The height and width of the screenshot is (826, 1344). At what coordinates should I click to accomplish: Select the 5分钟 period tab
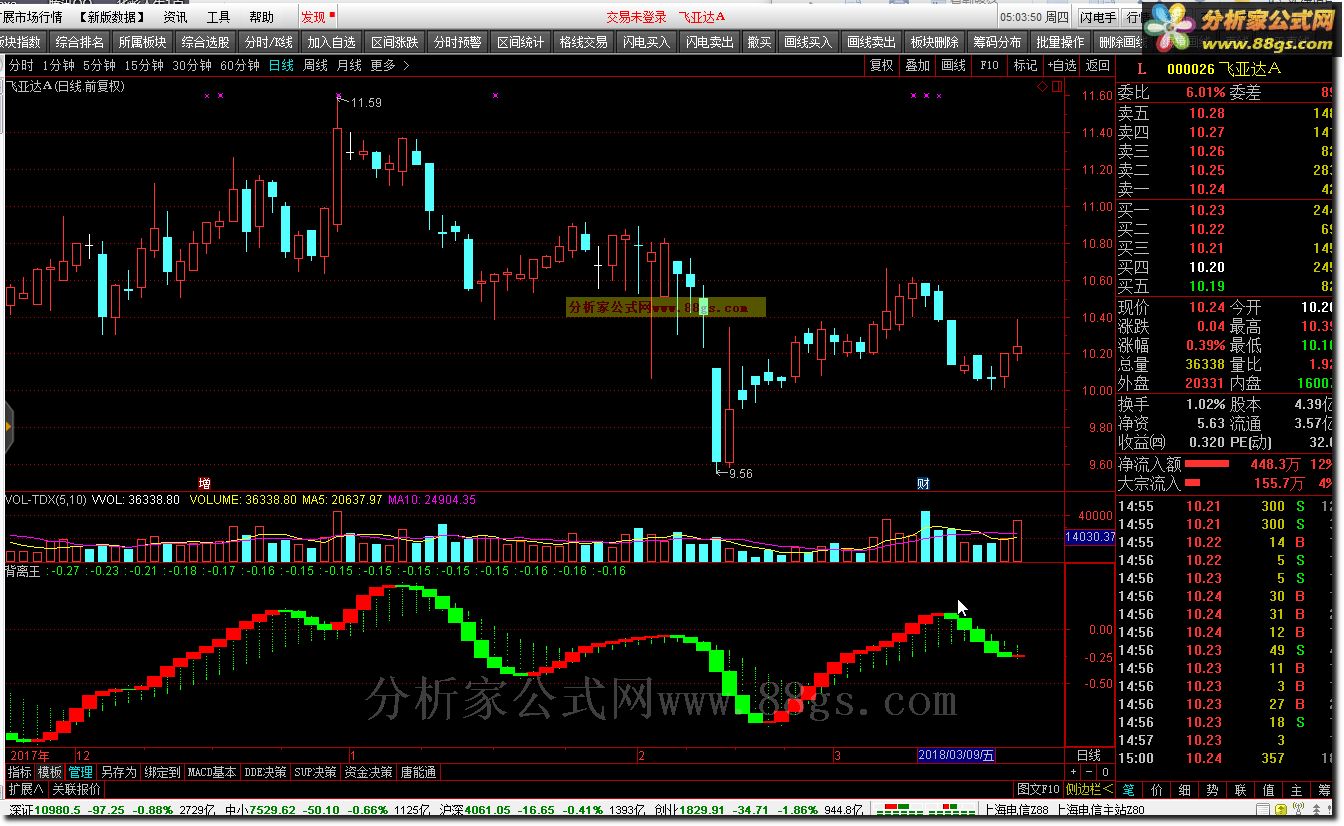(99, 66)
